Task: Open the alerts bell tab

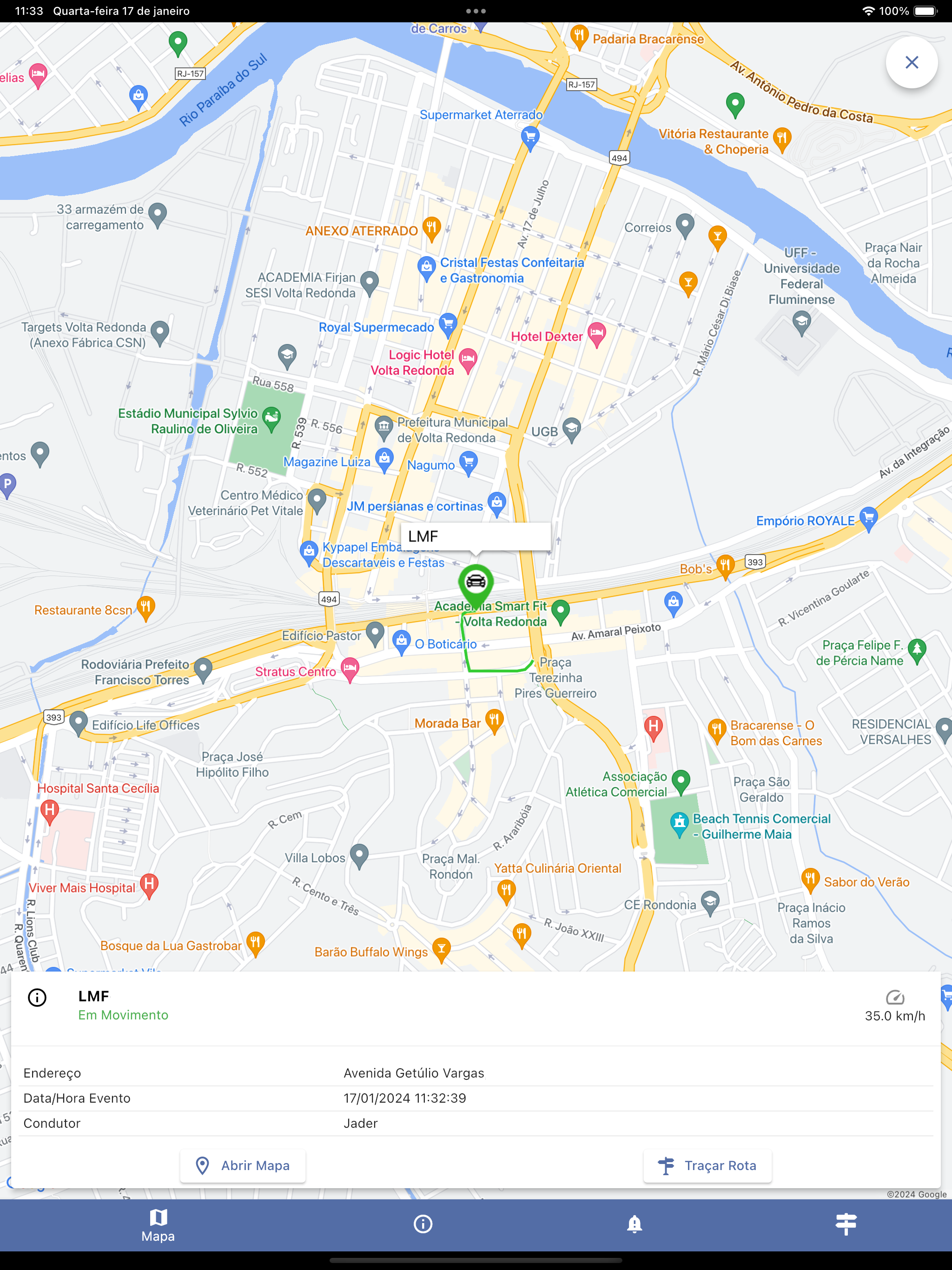Action: [635, 1224]
